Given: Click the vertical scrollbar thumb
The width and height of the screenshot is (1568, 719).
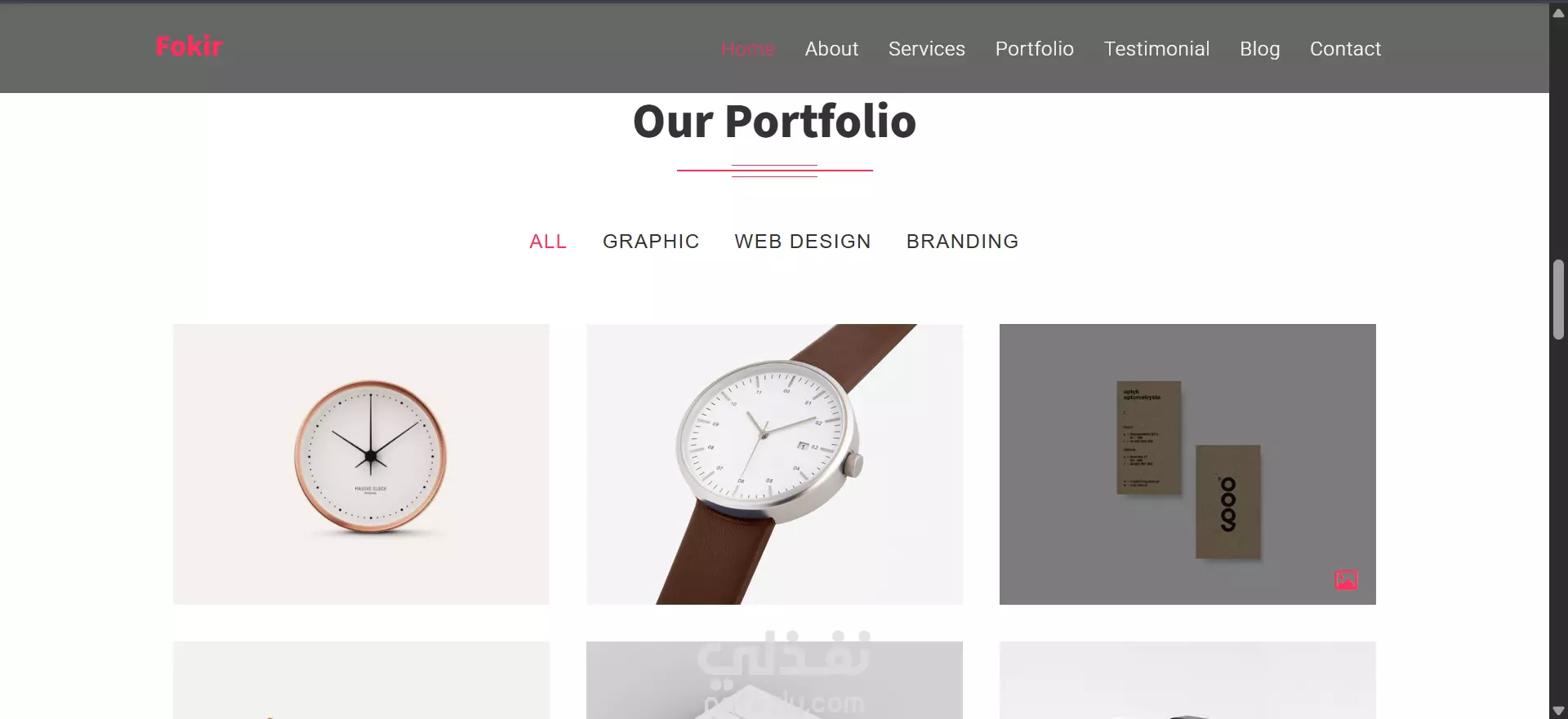Looking at the screenshot, I should [1558, 300].
